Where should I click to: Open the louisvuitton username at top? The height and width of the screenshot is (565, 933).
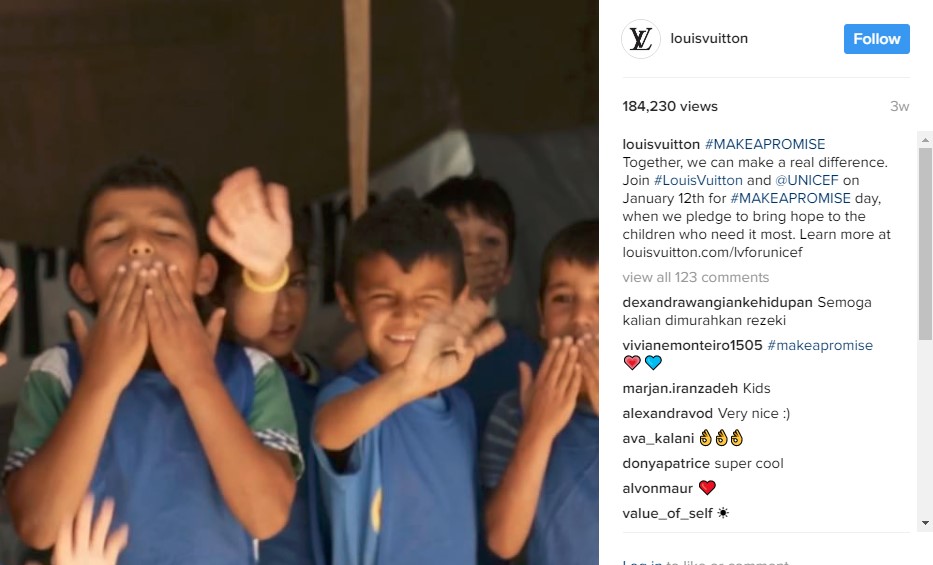pyautogui.click(x=709, y=39)
